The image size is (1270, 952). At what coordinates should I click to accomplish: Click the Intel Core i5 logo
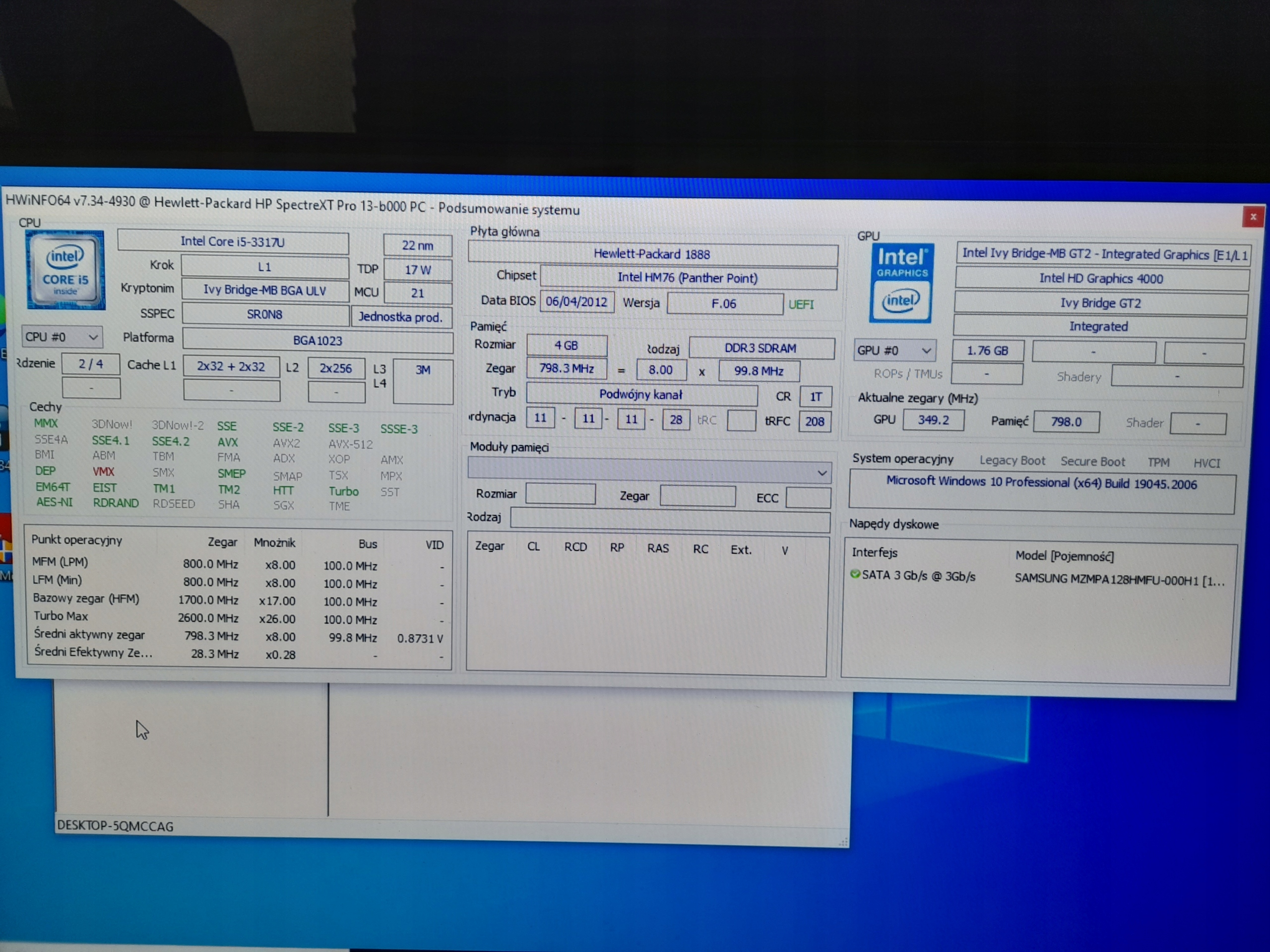[x=65, y=270]
